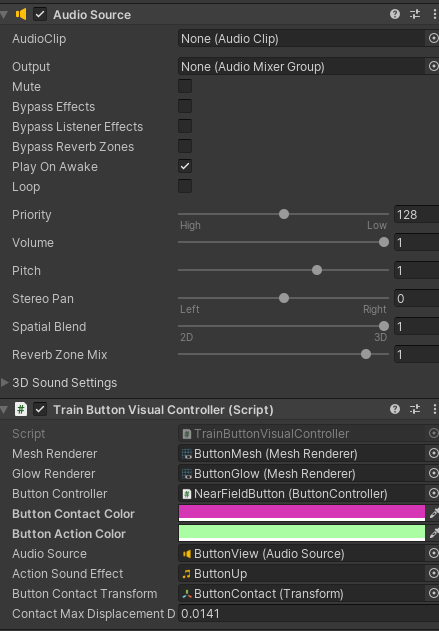Enable the Mute checkbox

(185, 86)
